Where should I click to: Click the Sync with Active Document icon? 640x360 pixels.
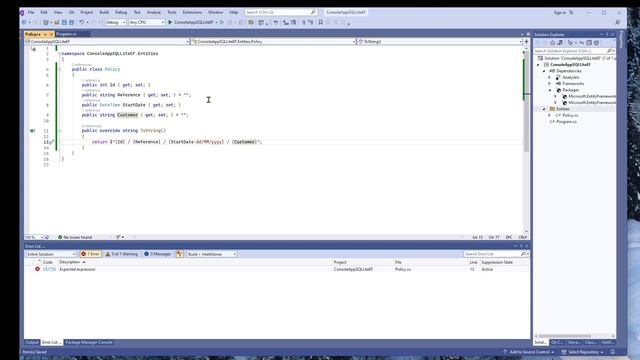pos(581,43)
